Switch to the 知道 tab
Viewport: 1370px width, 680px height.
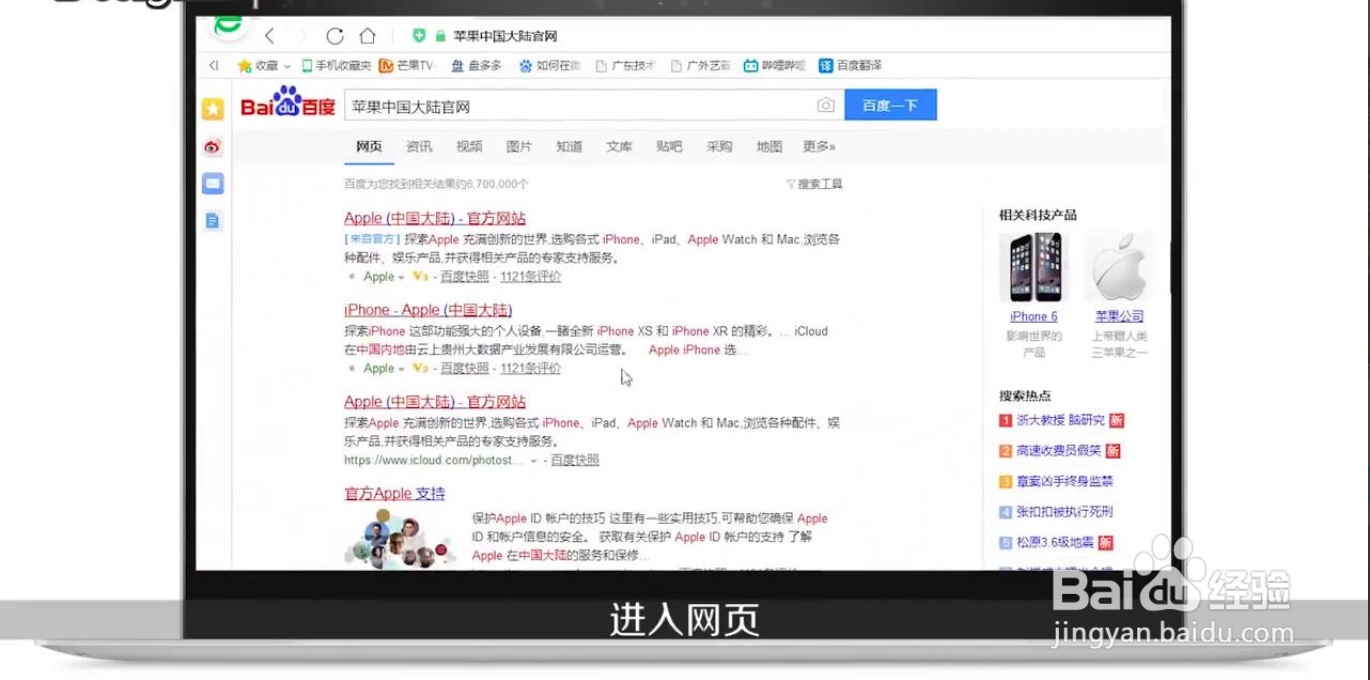pos(569,147)
